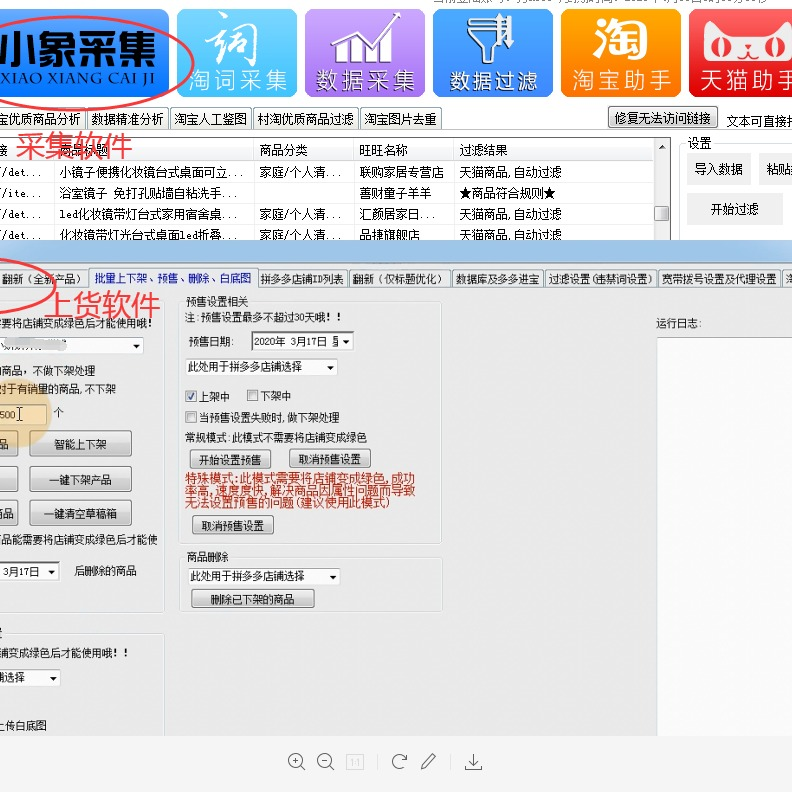Open the 翻新(仅标题优化) tab
Image resolution: width=792 pixels, height=792 pixels.
[398, 279]
